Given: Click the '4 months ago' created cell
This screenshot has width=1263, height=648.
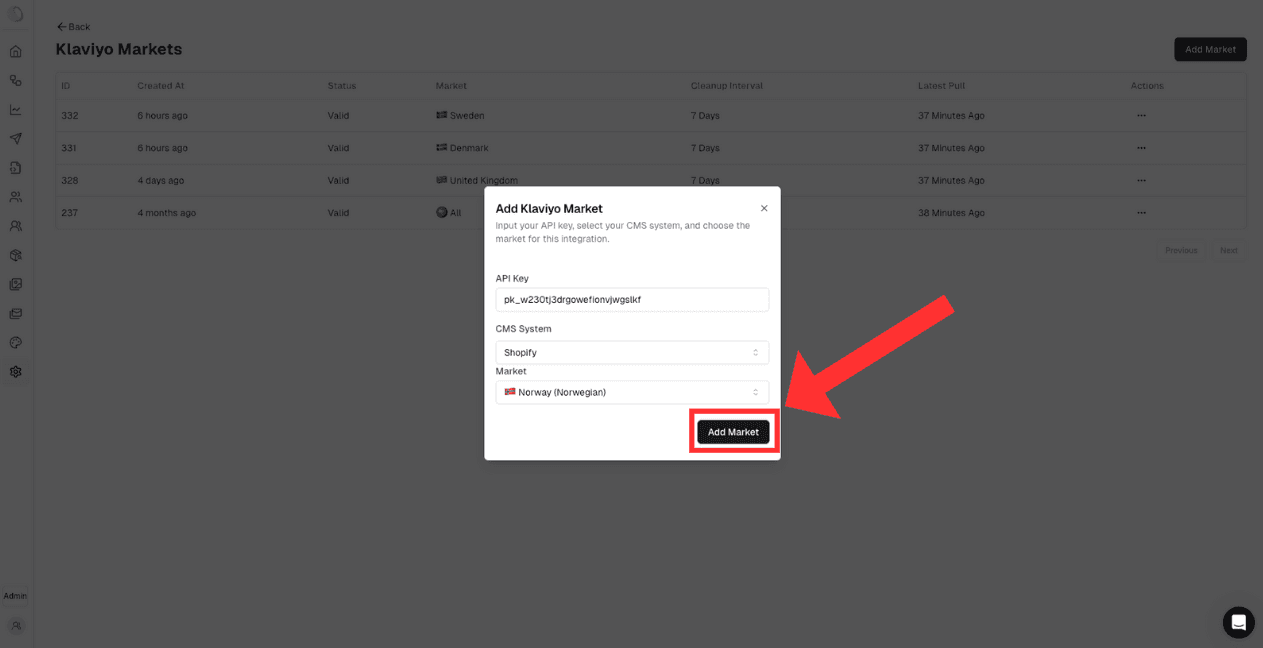Looking at the screenshot, I should (167, 213).
